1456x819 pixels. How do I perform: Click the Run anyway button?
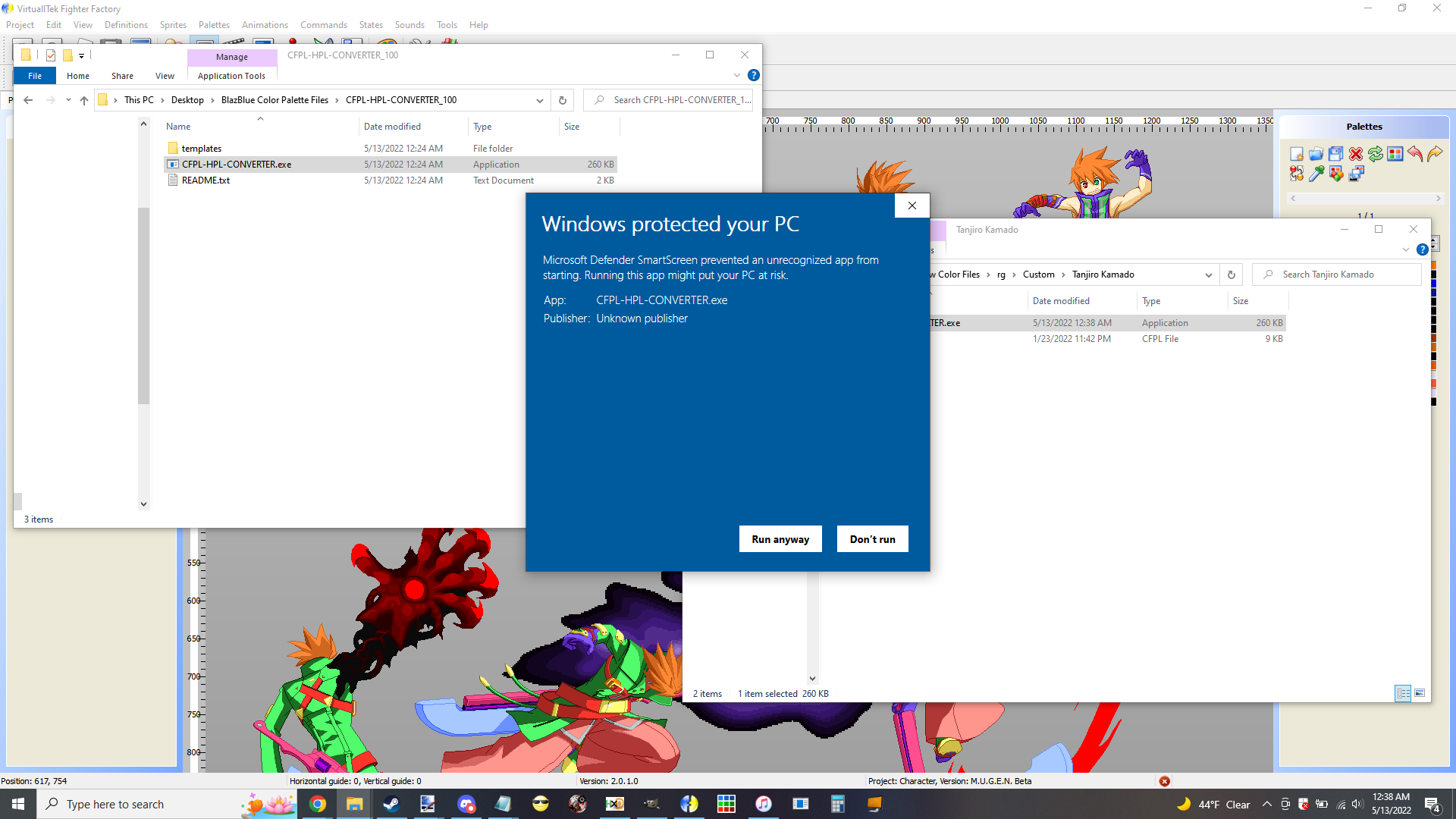780,539
